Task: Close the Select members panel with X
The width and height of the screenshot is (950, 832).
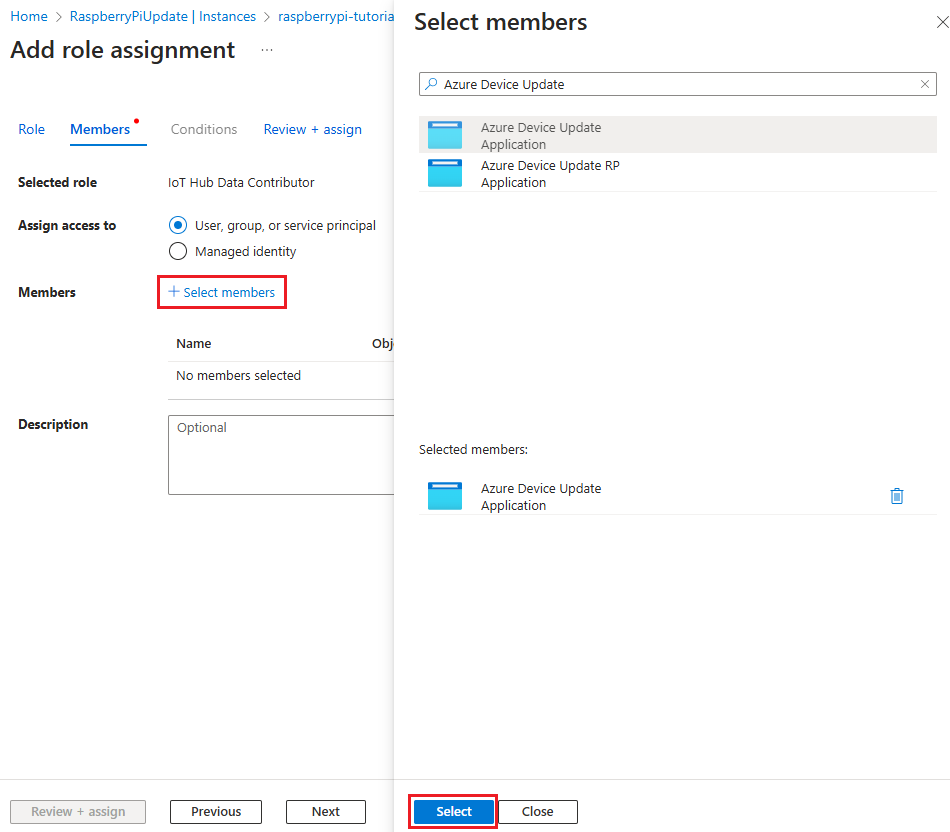Action: tap(941, 22)
